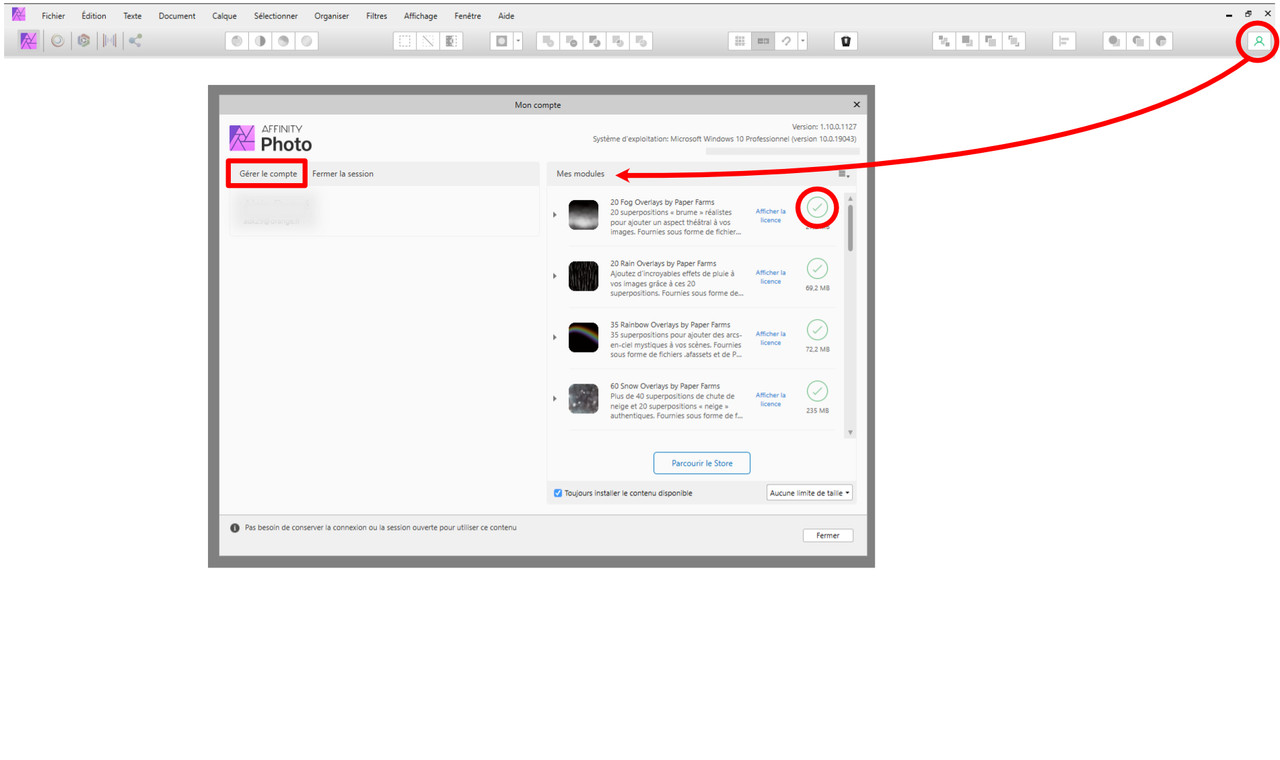The image size is (1280, 760).
Task: Click the Move Forward One arrange icon
Action: point(991,41)
